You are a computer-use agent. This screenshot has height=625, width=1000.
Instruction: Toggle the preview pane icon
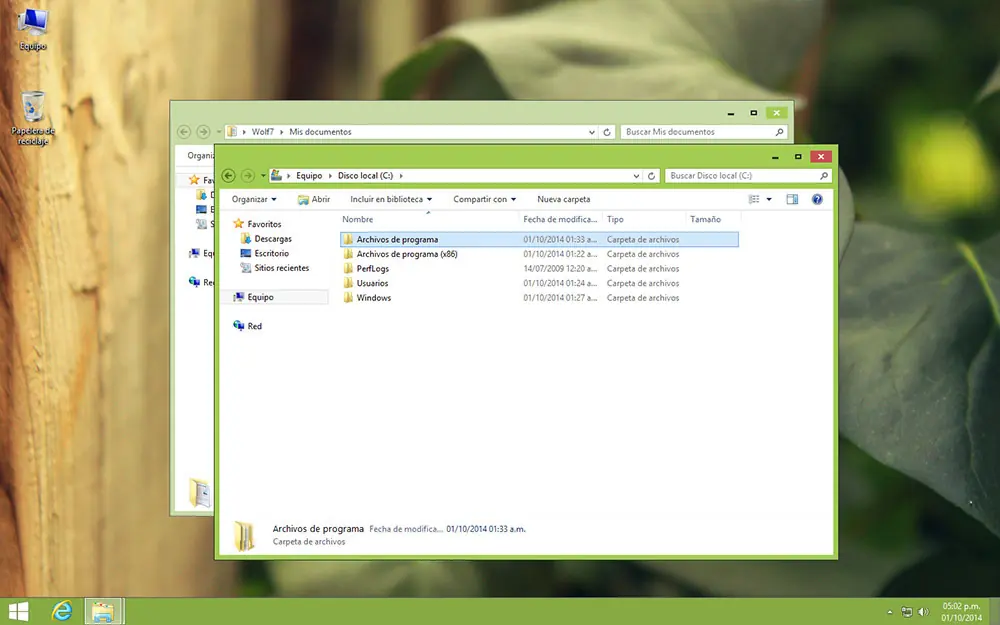coord(792,199)
